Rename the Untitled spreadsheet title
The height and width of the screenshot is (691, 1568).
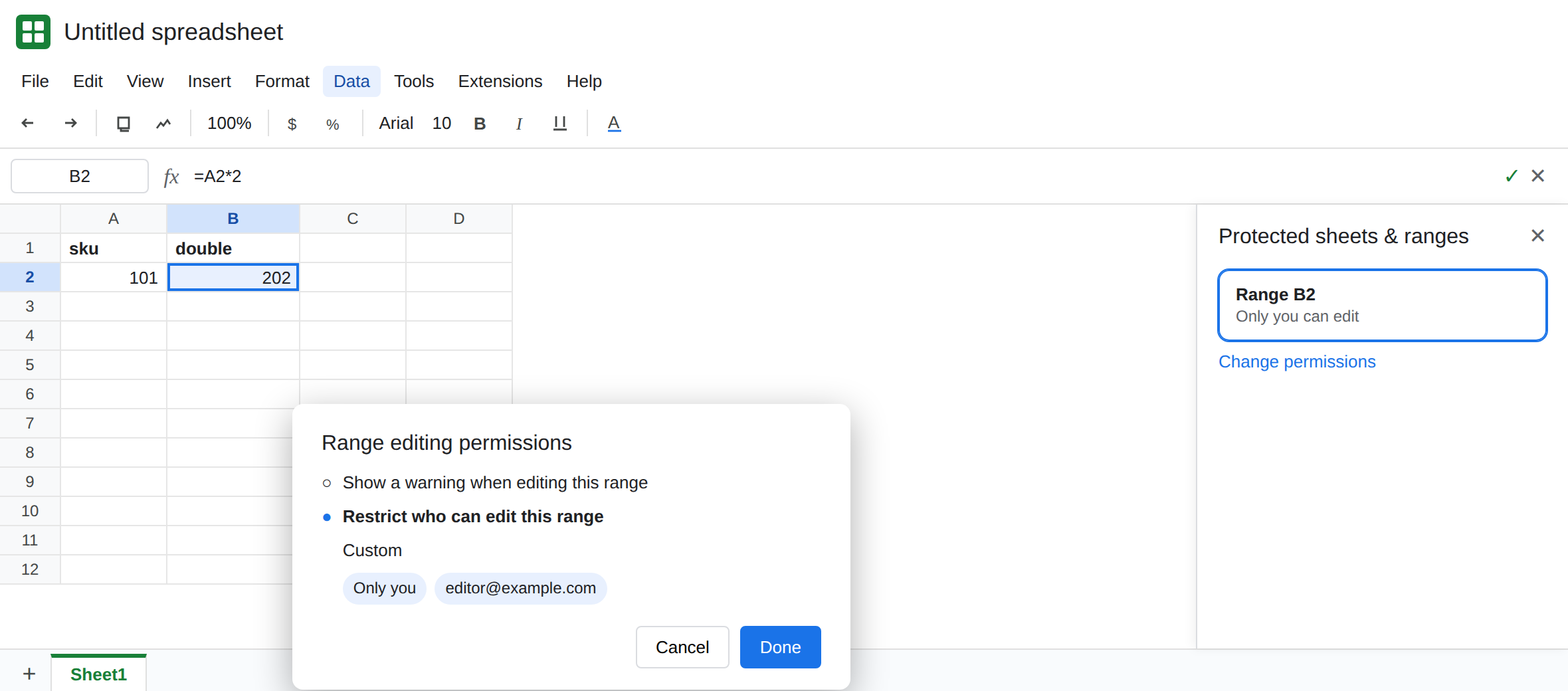coord(173,32)
